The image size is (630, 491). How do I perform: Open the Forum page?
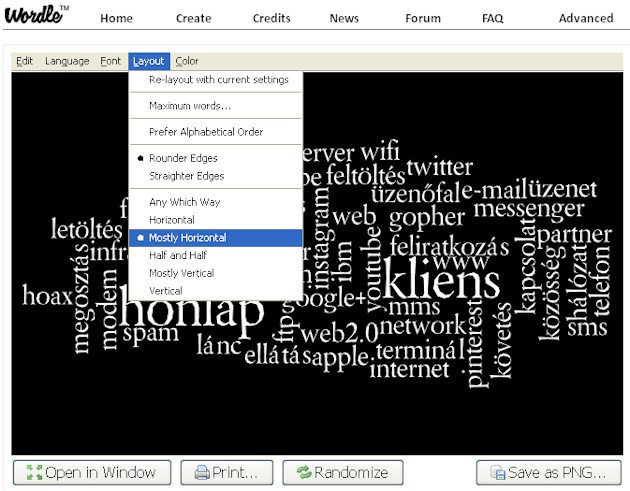click(x=423, y=18)
